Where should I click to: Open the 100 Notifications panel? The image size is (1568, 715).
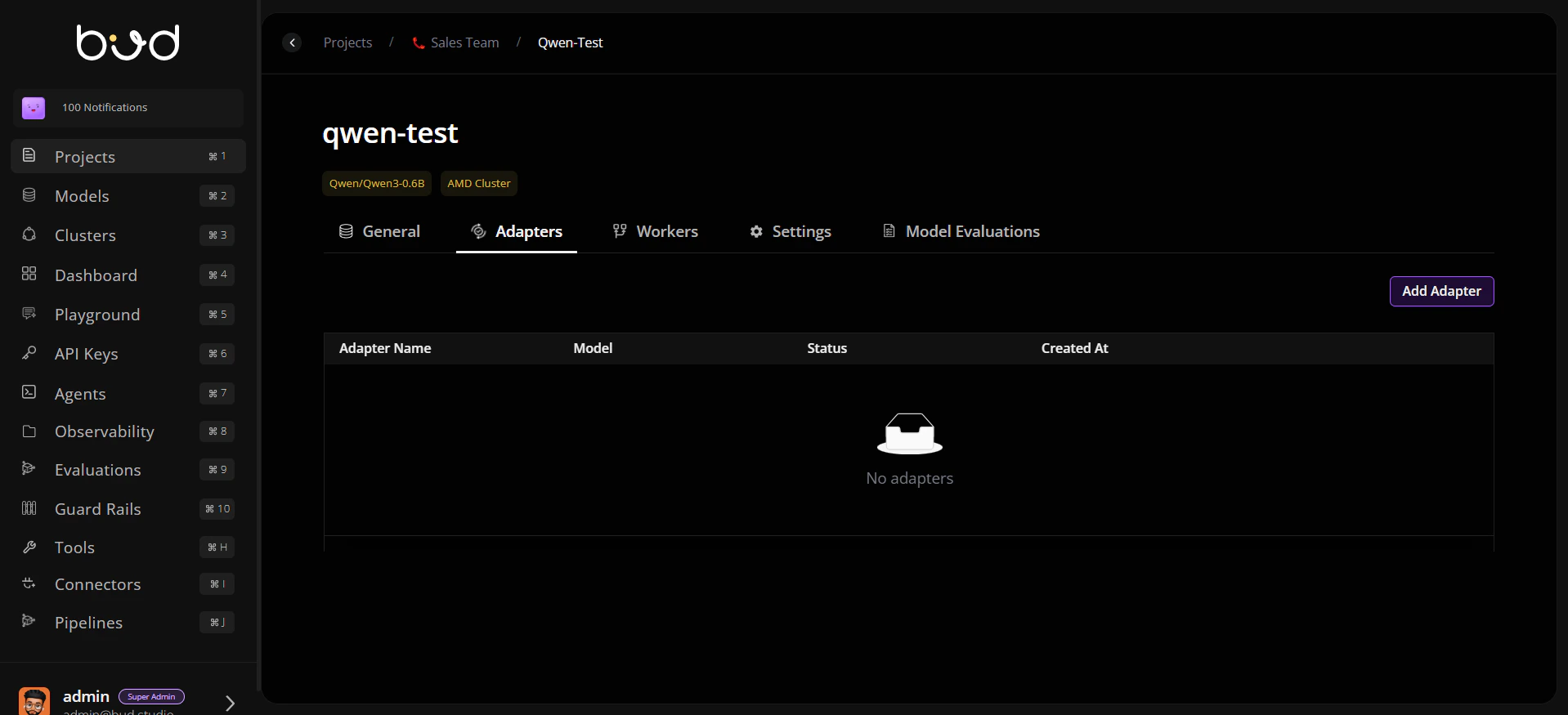(x=128, y=108)
